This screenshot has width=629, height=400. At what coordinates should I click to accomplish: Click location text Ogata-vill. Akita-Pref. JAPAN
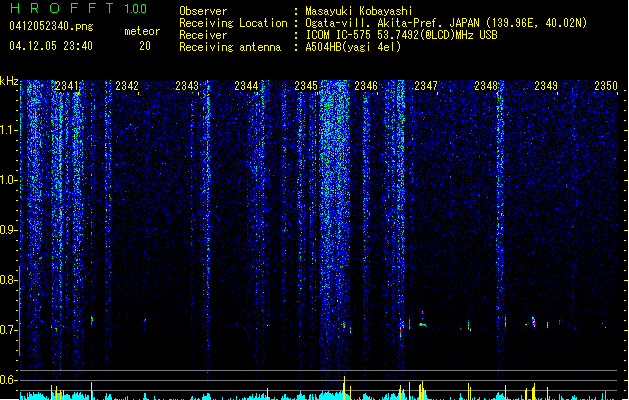392,23
